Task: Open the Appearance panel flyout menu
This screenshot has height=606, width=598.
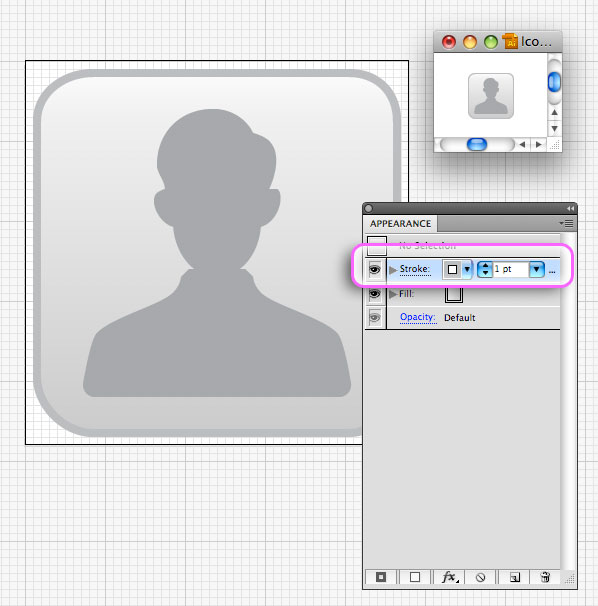Action: (567, 223)
